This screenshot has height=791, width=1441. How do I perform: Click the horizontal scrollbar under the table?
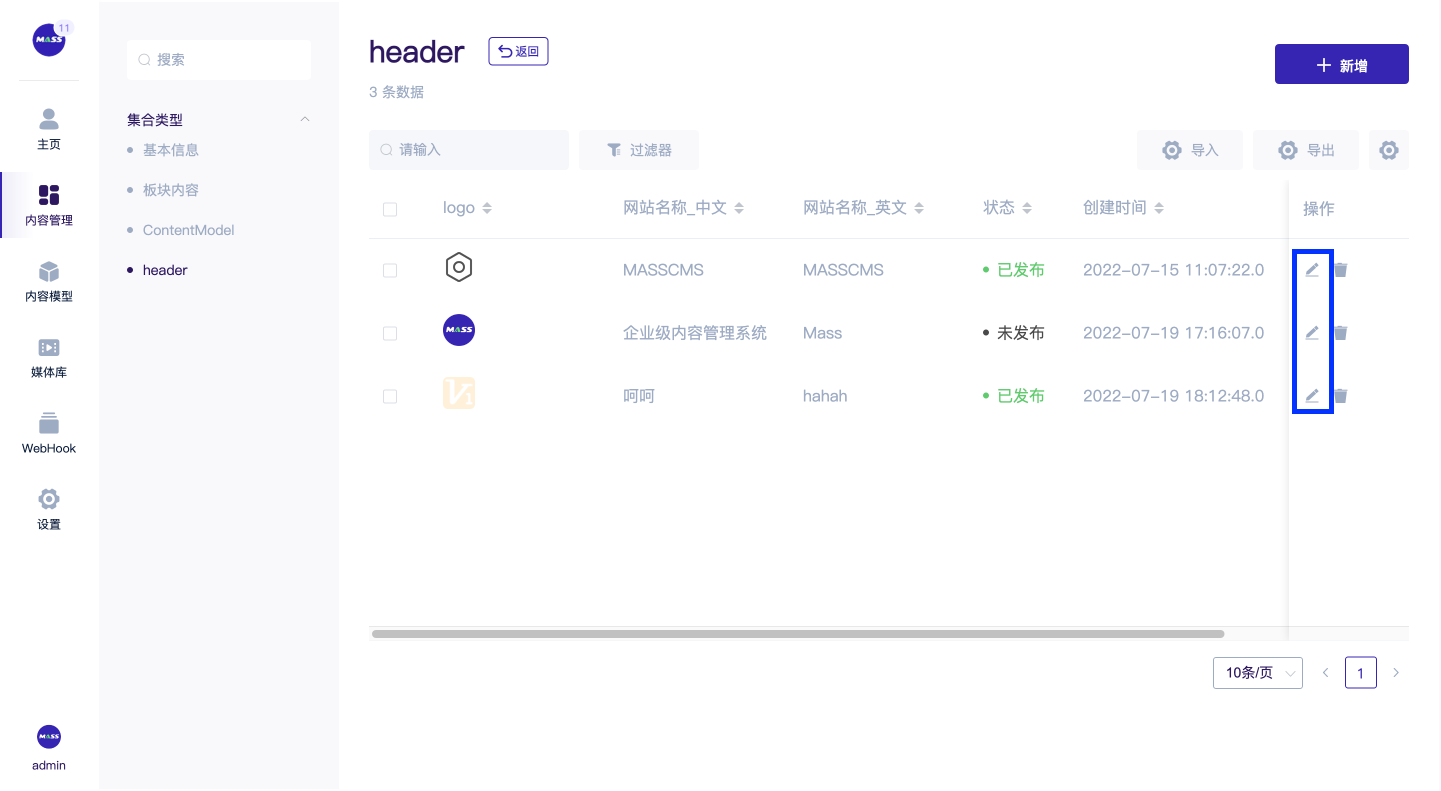(797, 634)
